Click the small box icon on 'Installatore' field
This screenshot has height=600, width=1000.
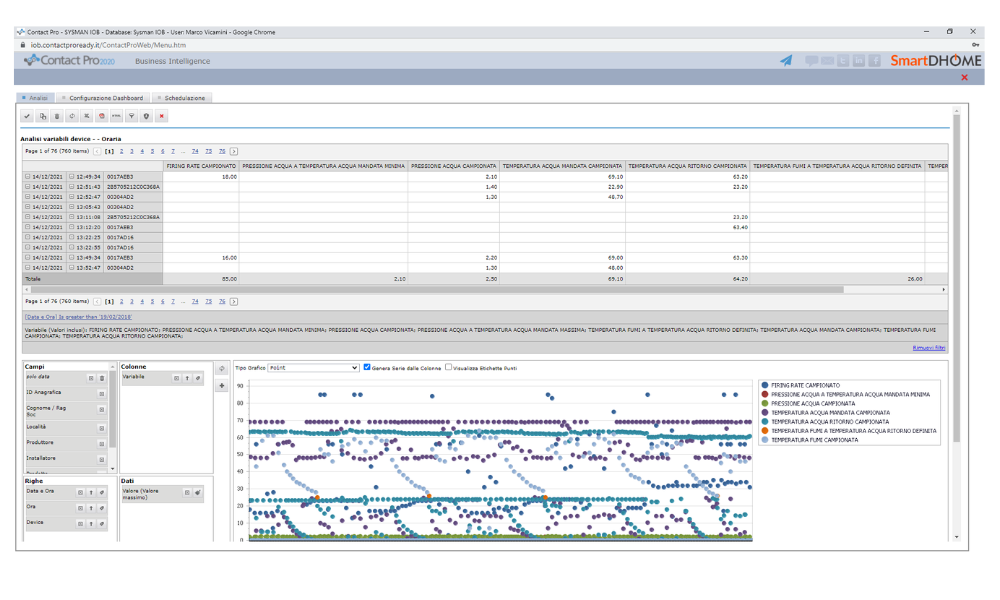tap(101, 459)
